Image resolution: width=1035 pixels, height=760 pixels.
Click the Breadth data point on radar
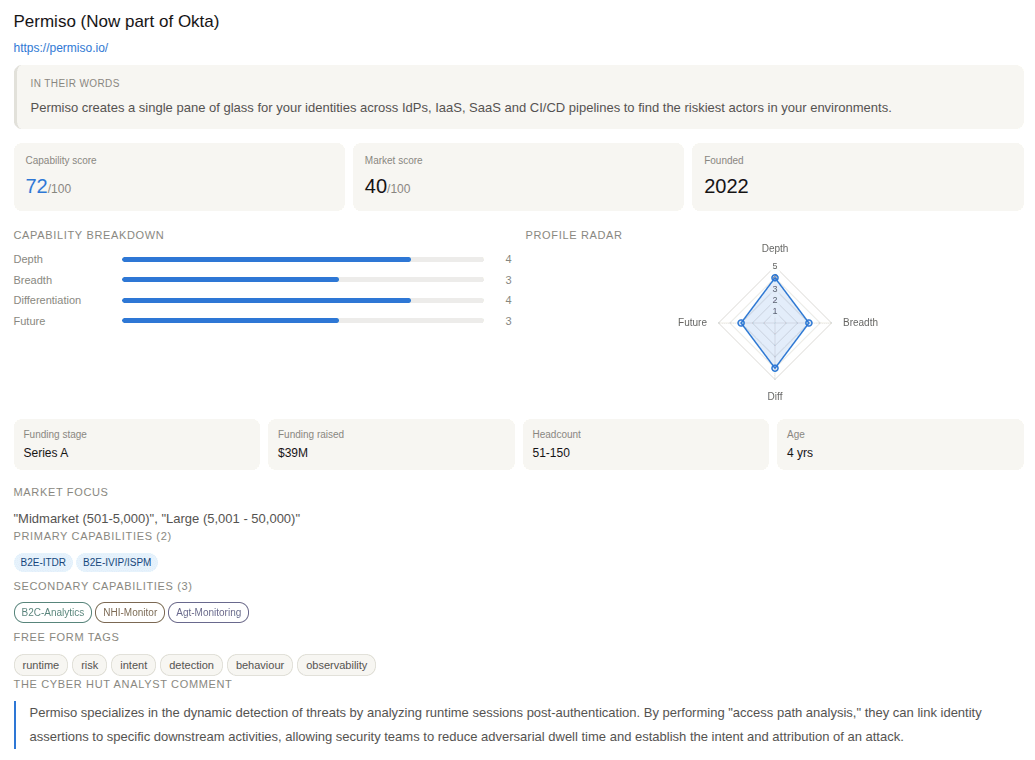(x=809, y=323)
